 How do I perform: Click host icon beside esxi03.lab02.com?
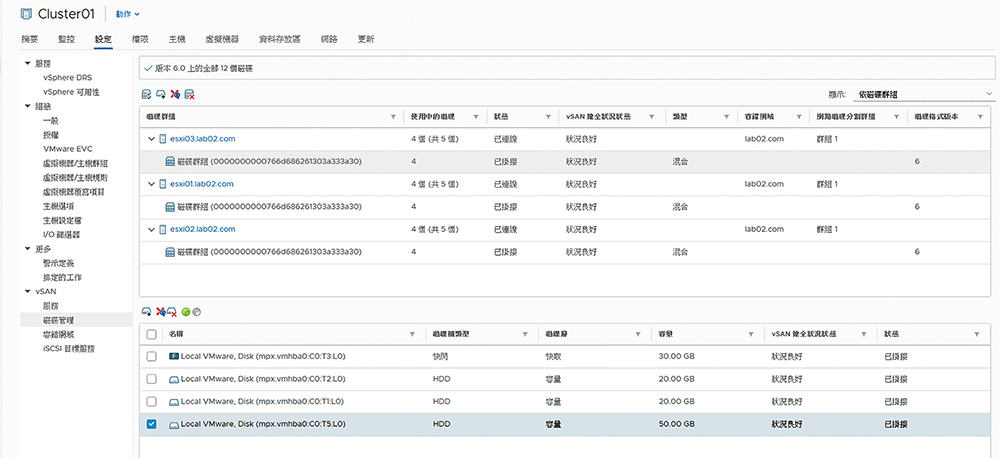coord(163,138)
